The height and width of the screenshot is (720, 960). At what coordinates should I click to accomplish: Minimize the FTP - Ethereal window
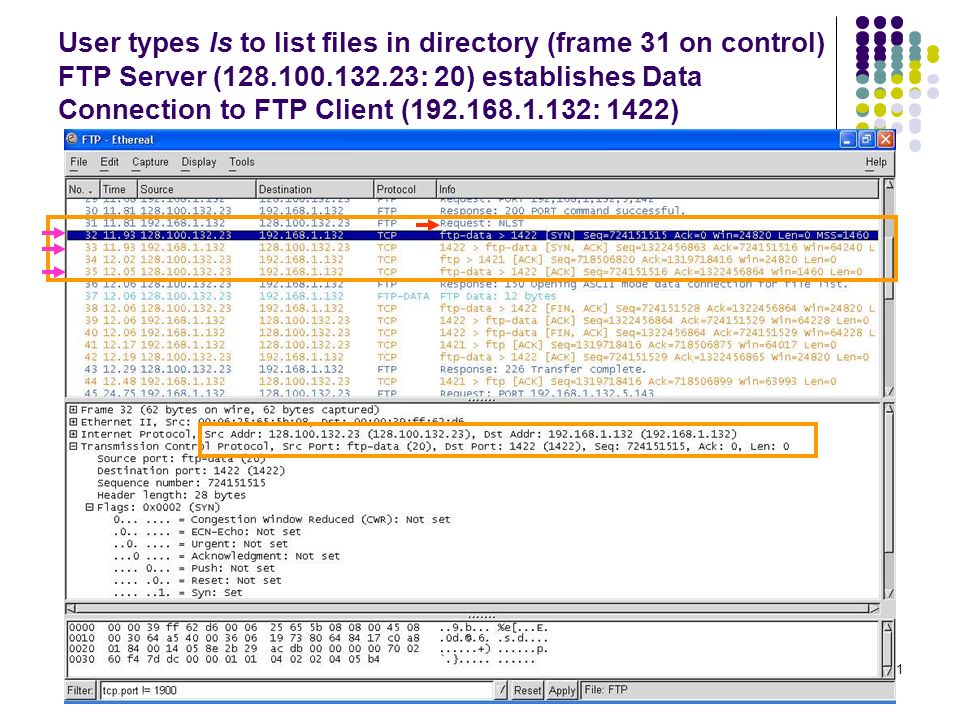pos(847,140)
